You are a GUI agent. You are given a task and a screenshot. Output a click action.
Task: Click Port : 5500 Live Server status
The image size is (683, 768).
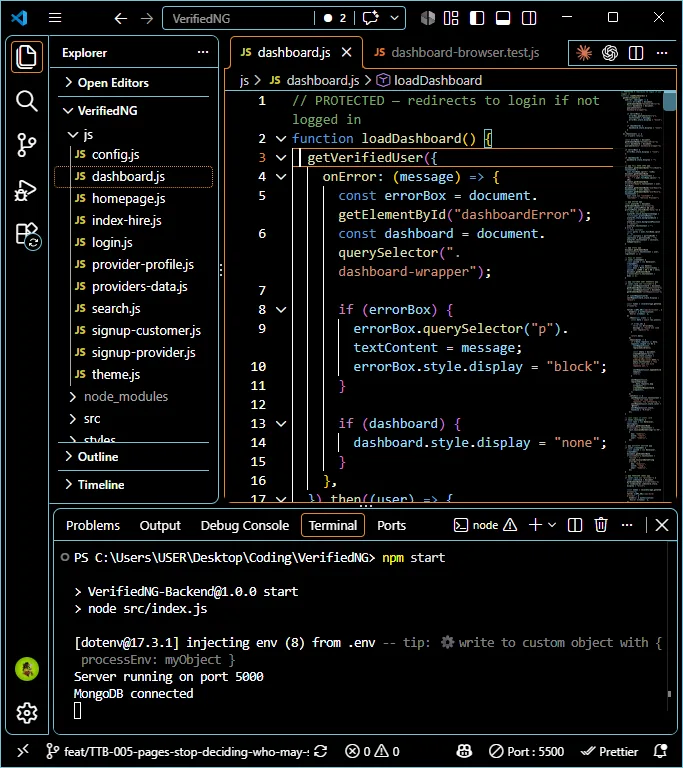pos(527,751)
